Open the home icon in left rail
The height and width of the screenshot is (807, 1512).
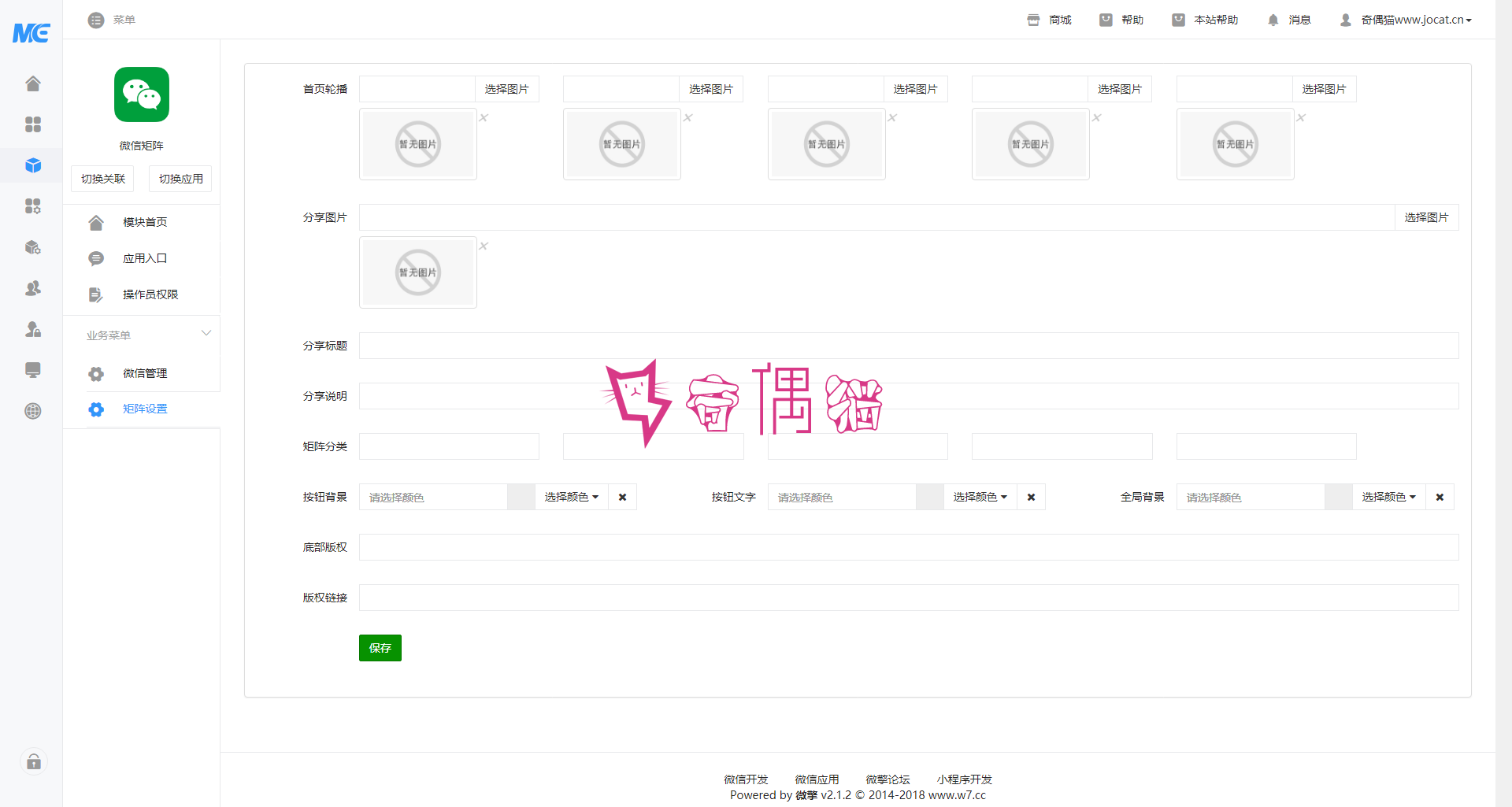[x=32, y=83]
